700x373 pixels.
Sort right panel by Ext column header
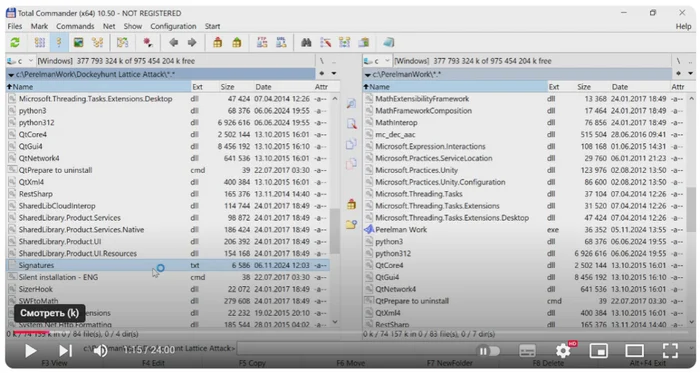(560, 87)
